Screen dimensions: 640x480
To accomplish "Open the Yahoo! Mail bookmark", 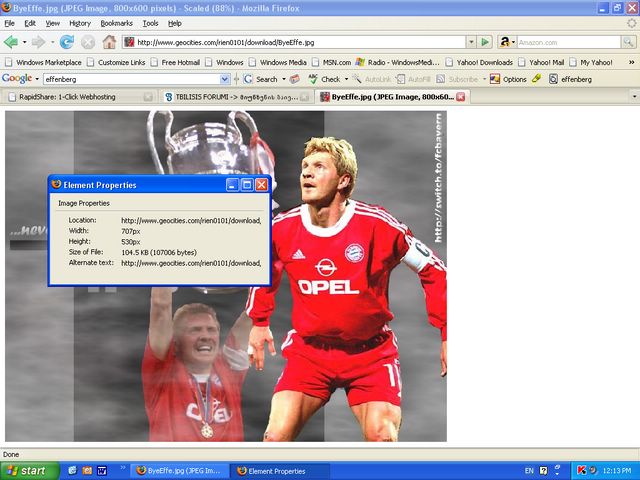I will [x=541, y=62].
